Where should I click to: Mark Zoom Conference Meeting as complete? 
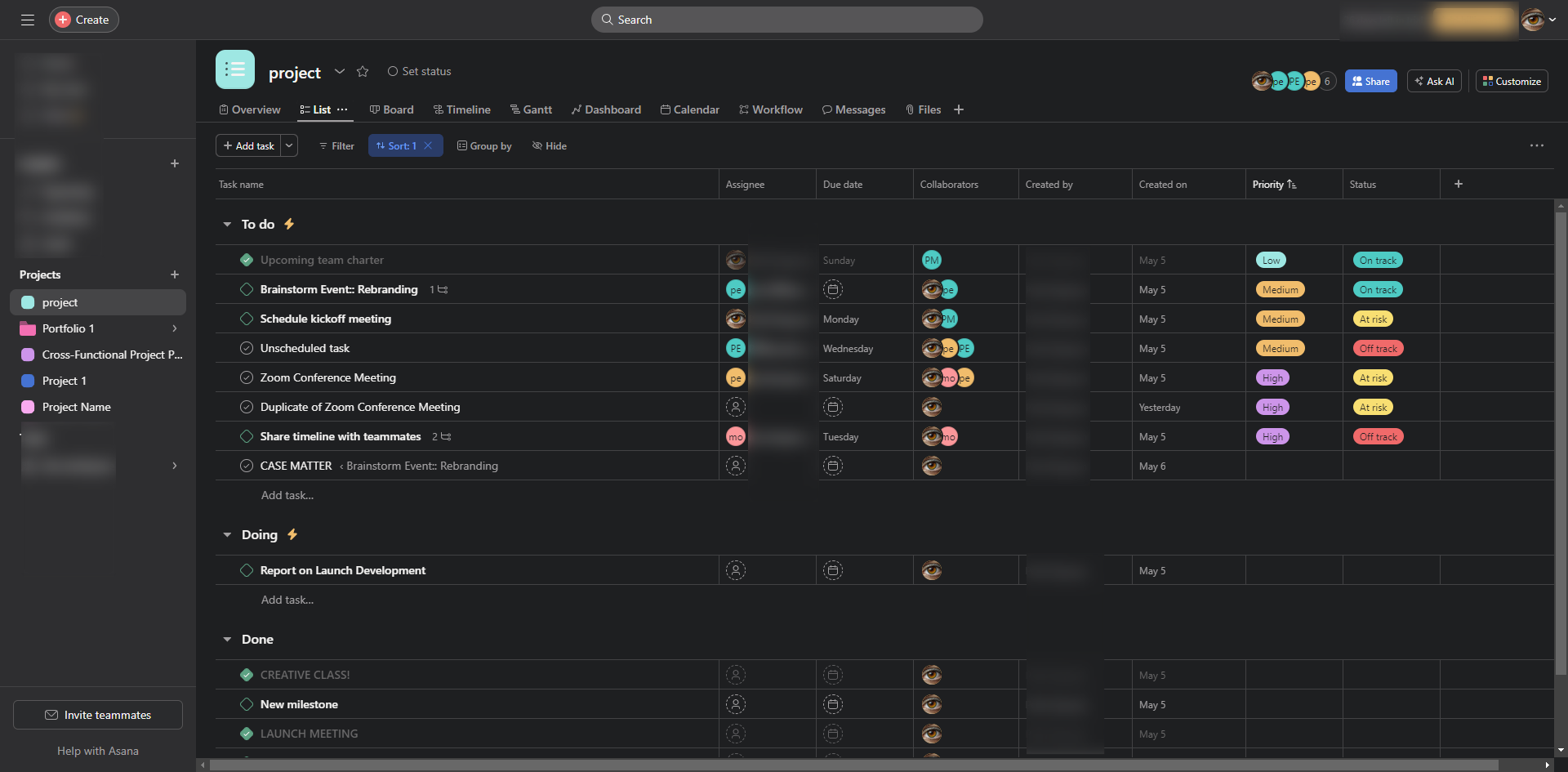(247, 377)
